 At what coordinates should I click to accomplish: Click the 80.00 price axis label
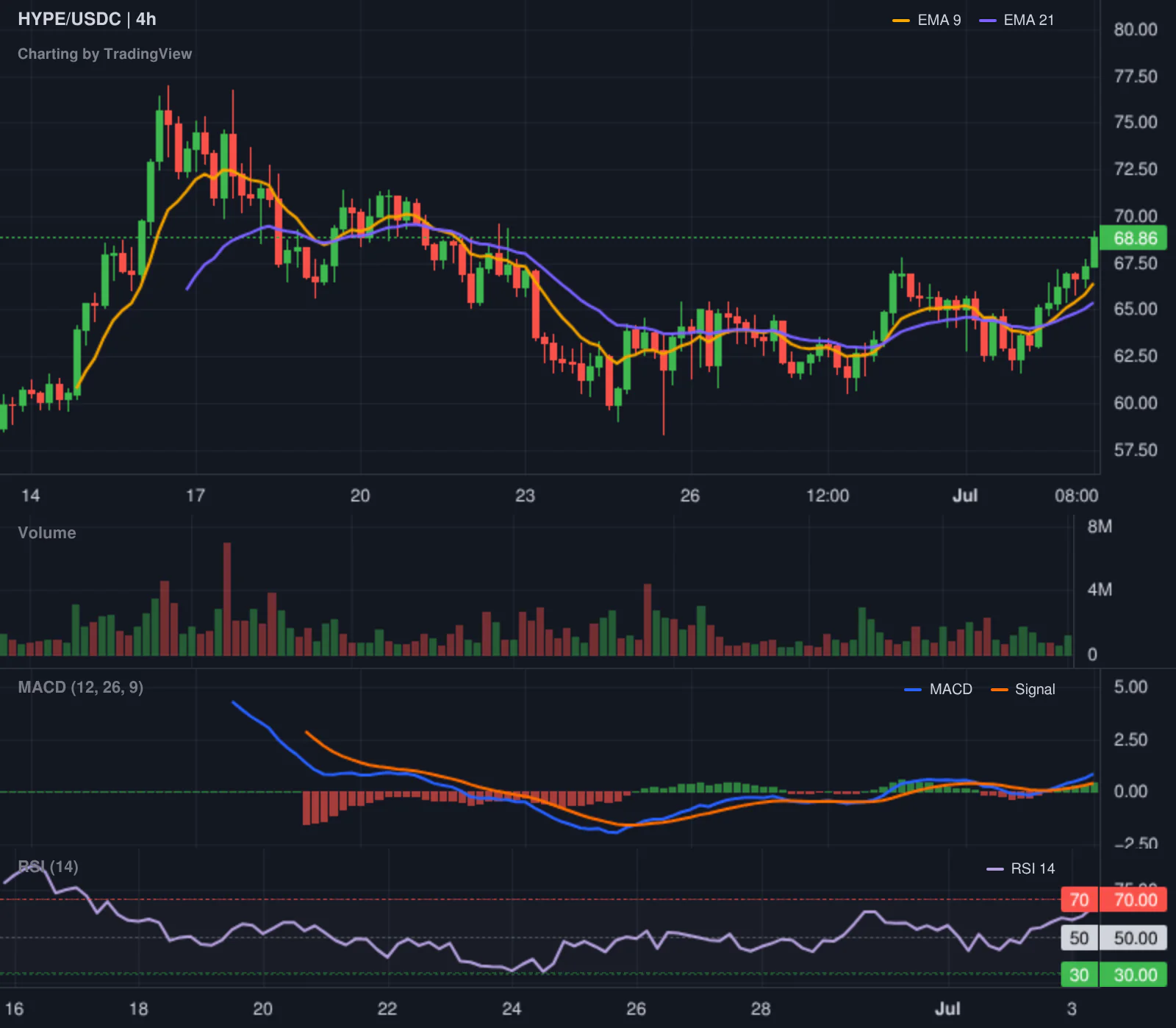[x=1136, y=29]
